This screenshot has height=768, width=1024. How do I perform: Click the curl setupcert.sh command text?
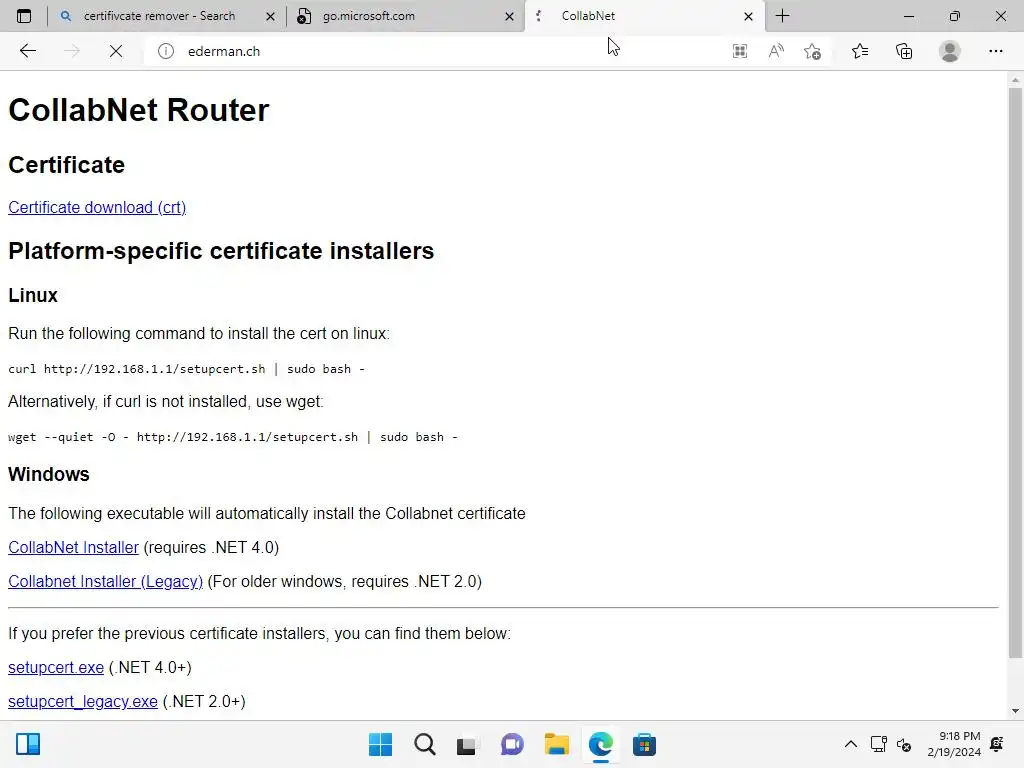coord(186,369)
